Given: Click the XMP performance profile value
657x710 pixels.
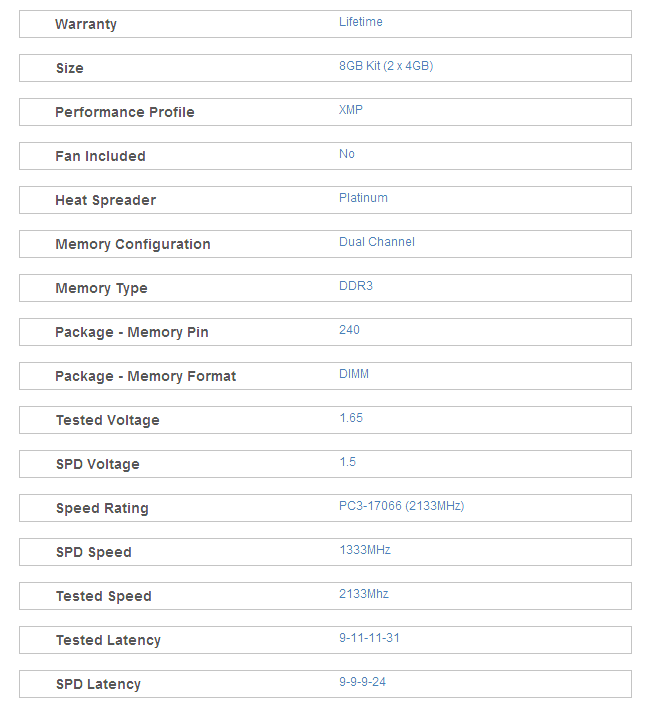Looking at the screenshot, I should tap(350, 110).
